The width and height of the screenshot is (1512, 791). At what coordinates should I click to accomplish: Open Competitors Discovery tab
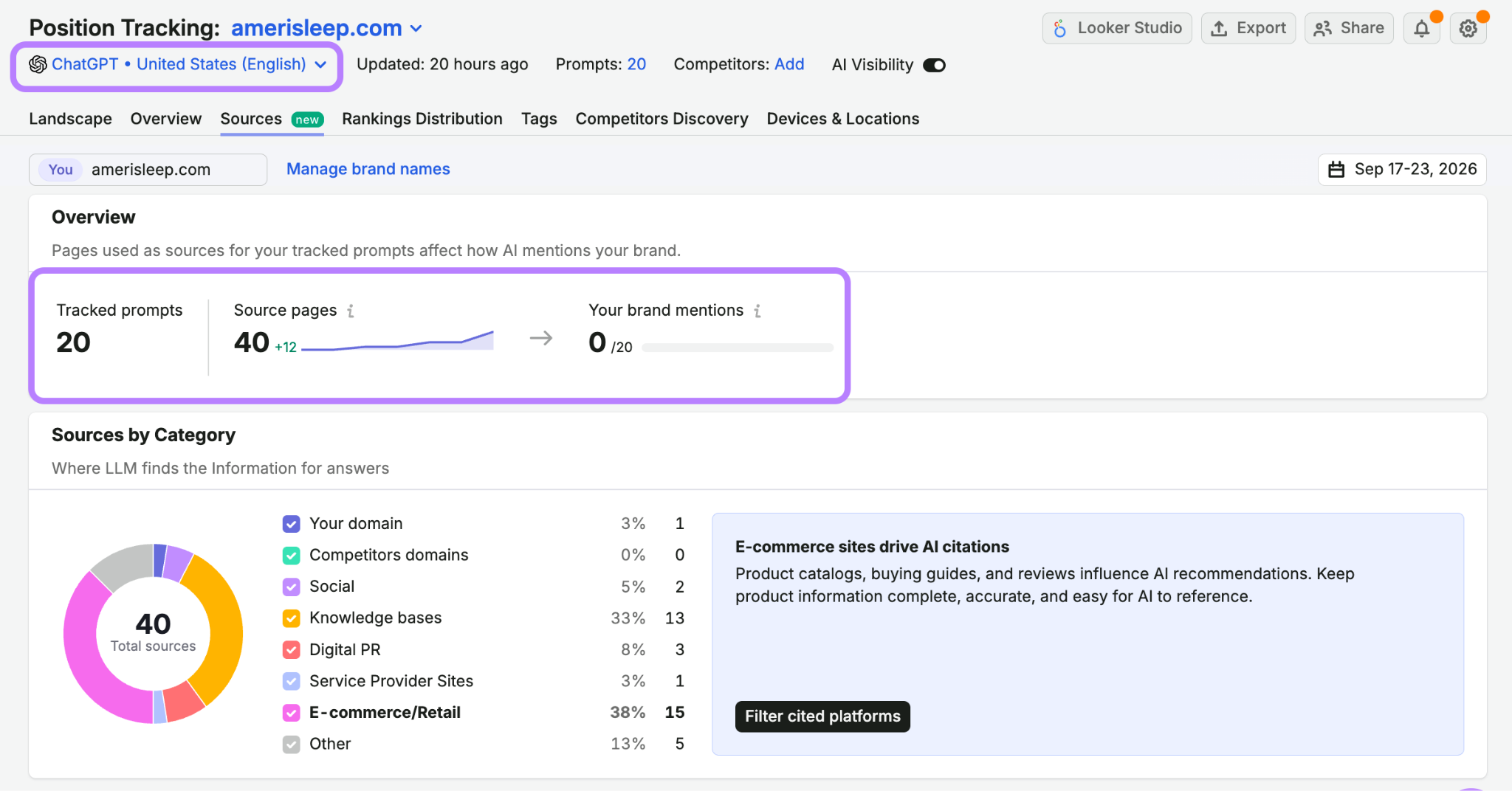tap(661, 119)
